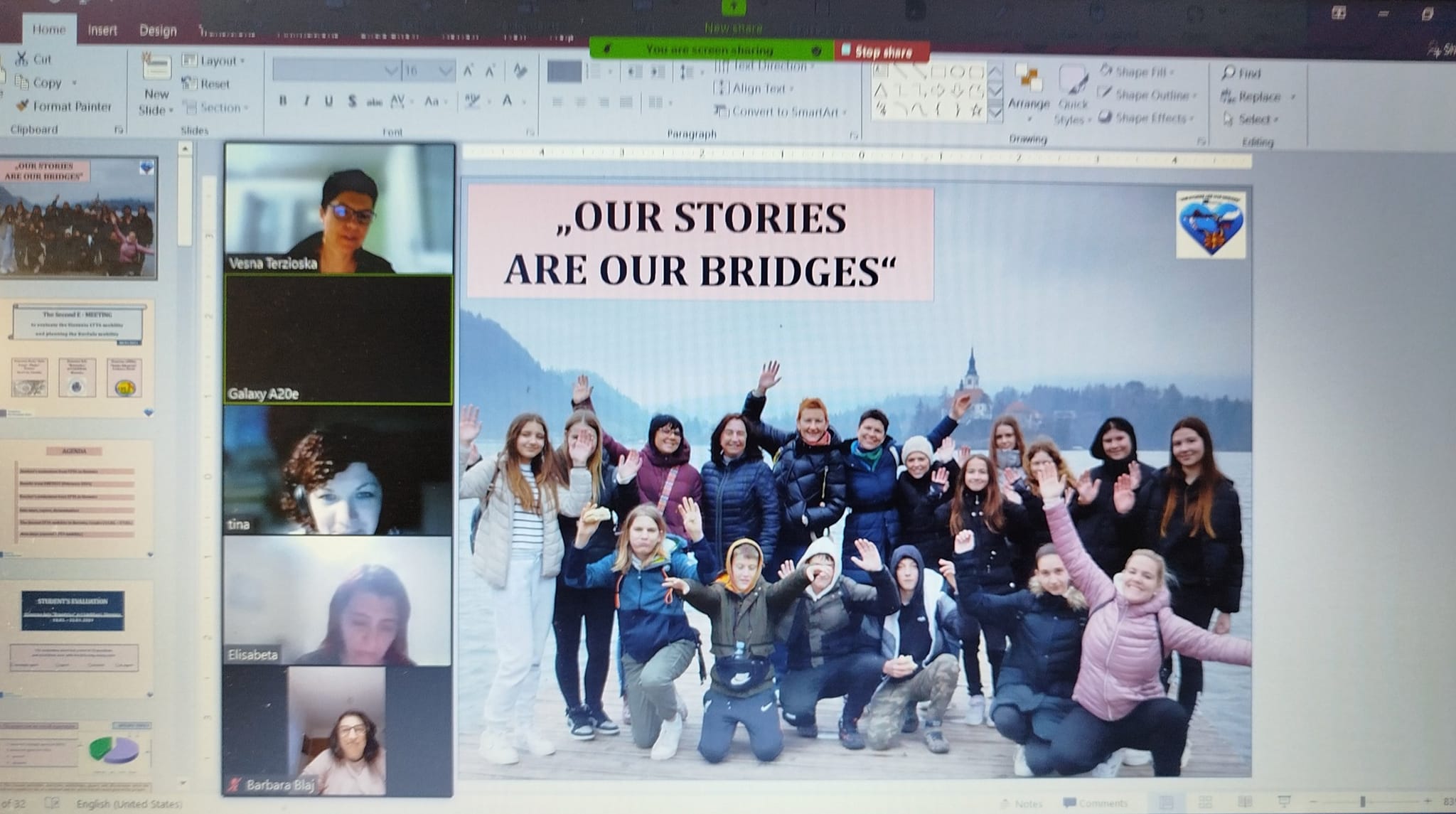
Task: Click the Reset slide icon
Action: (189, 84)
